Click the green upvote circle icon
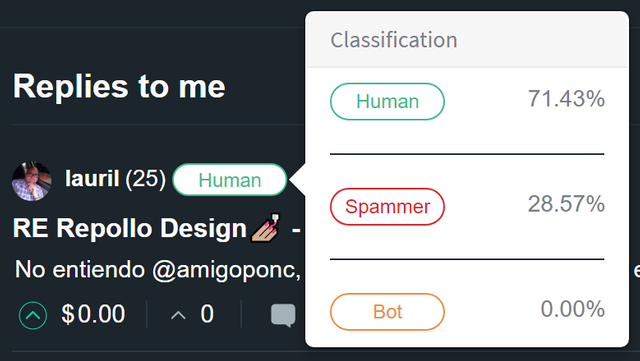The image size is (640, 361). pyautogui.click(x=33, y=315)
